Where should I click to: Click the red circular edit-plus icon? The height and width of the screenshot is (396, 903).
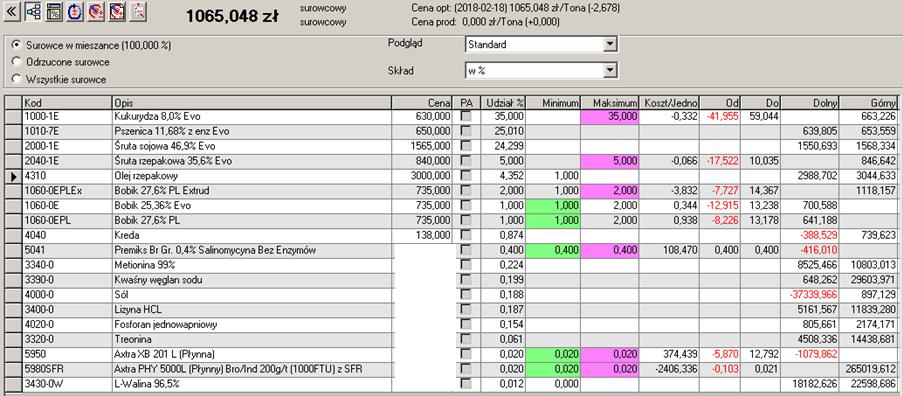[x=96, y=11]
